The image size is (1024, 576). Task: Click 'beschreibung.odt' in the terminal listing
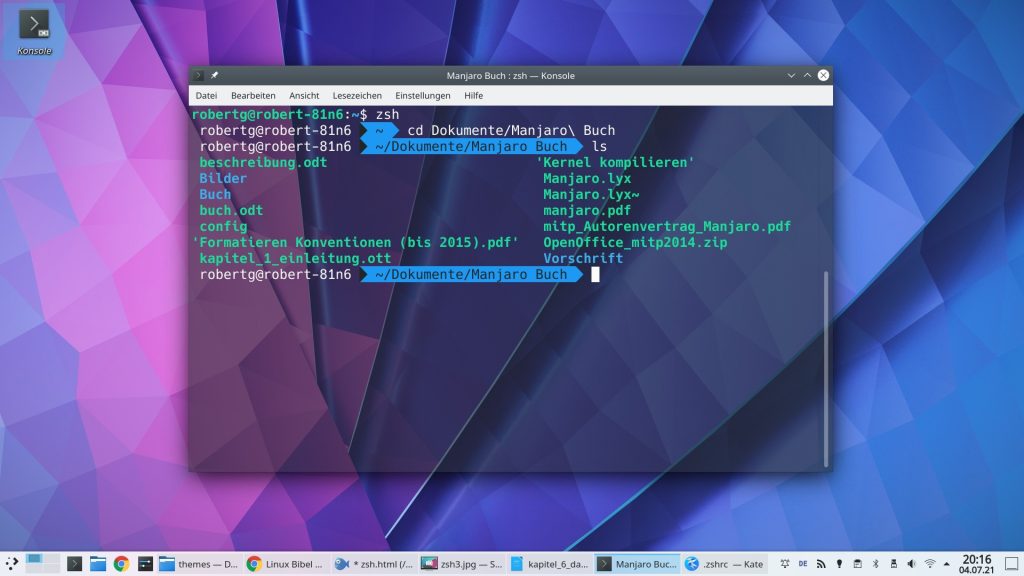coord(263,163)
